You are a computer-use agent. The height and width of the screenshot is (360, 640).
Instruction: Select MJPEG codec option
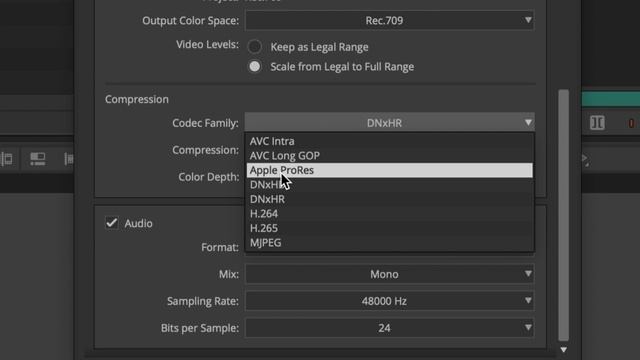pos(389,242)
